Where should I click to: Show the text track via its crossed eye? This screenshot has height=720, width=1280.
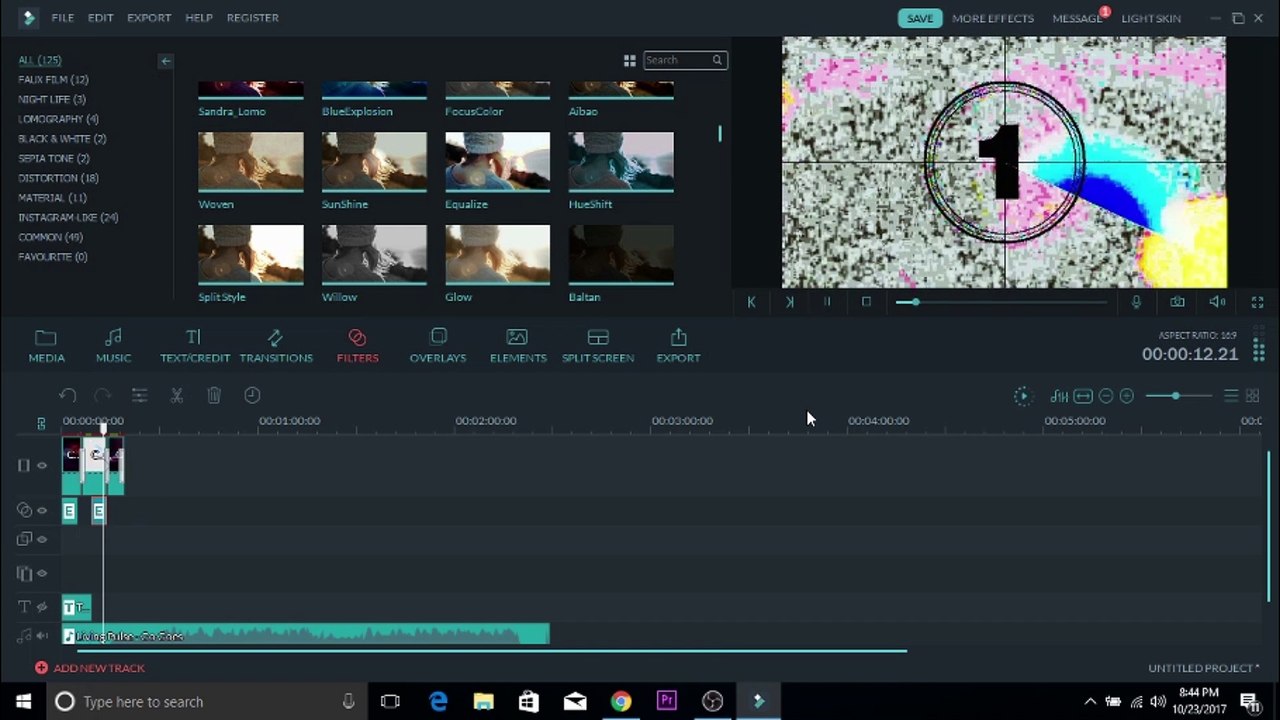coord(42,607)
